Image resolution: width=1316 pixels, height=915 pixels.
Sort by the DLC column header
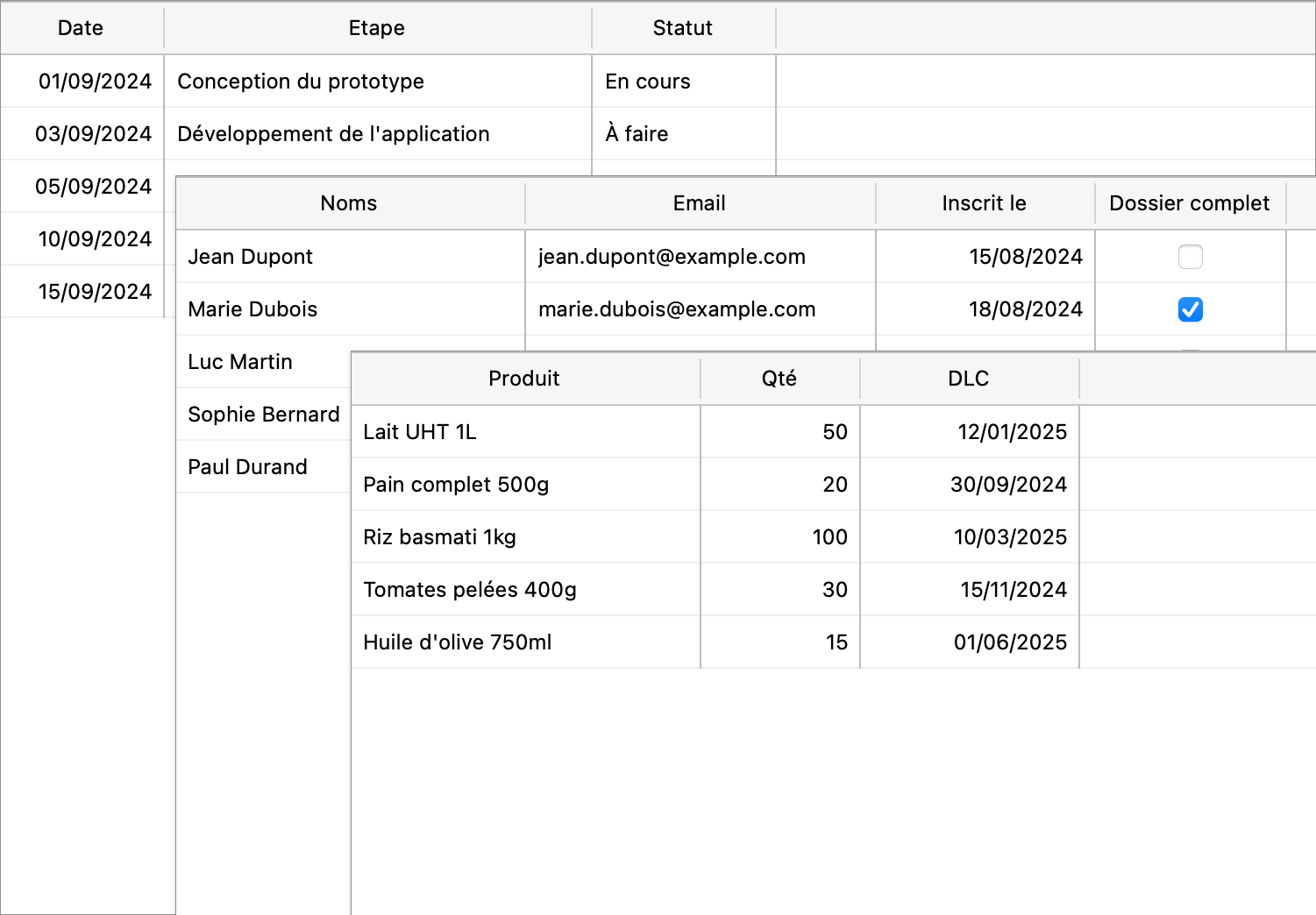(968, 379)
